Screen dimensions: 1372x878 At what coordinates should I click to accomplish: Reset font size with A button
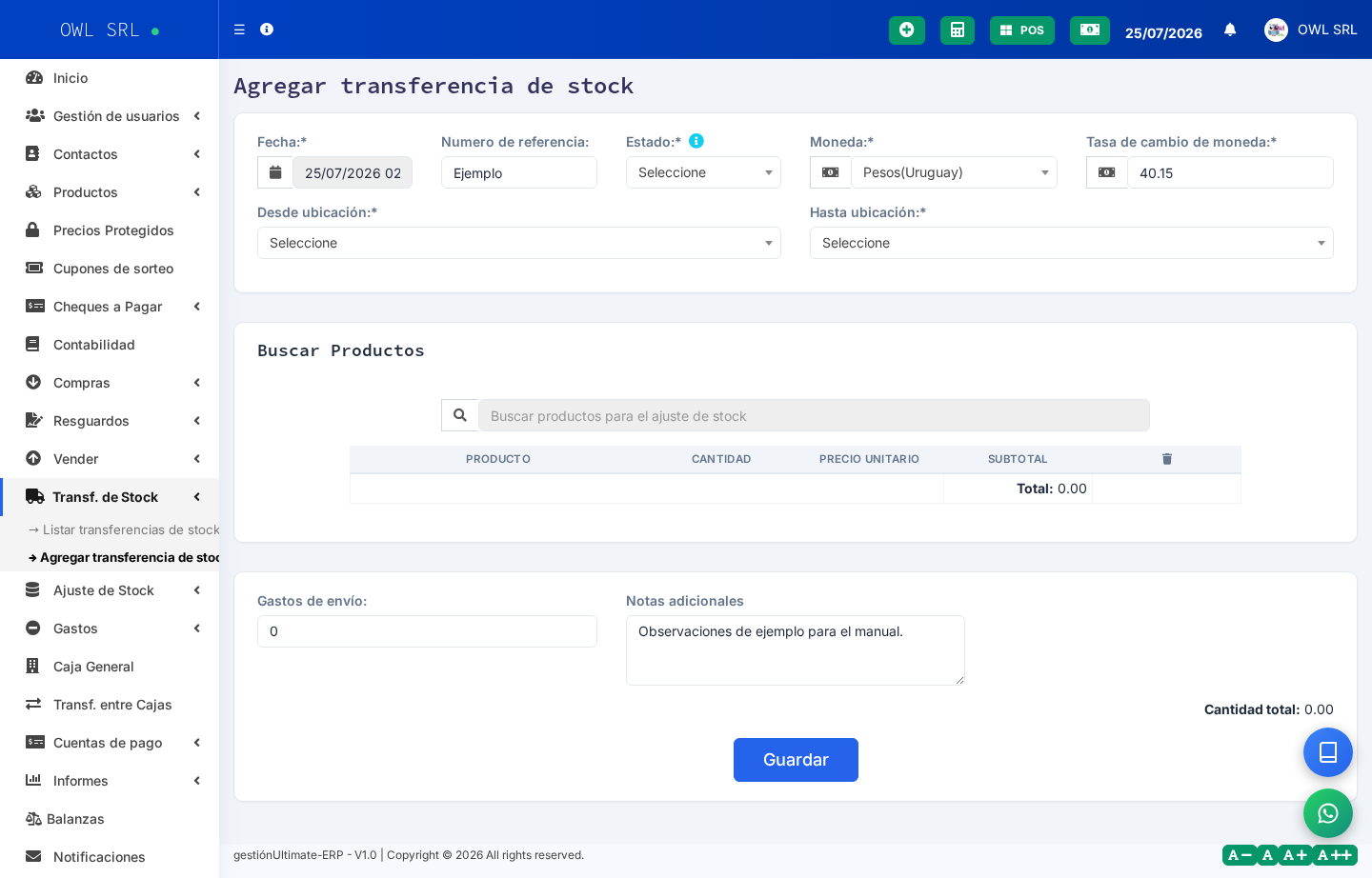[x=1267, y=855]
